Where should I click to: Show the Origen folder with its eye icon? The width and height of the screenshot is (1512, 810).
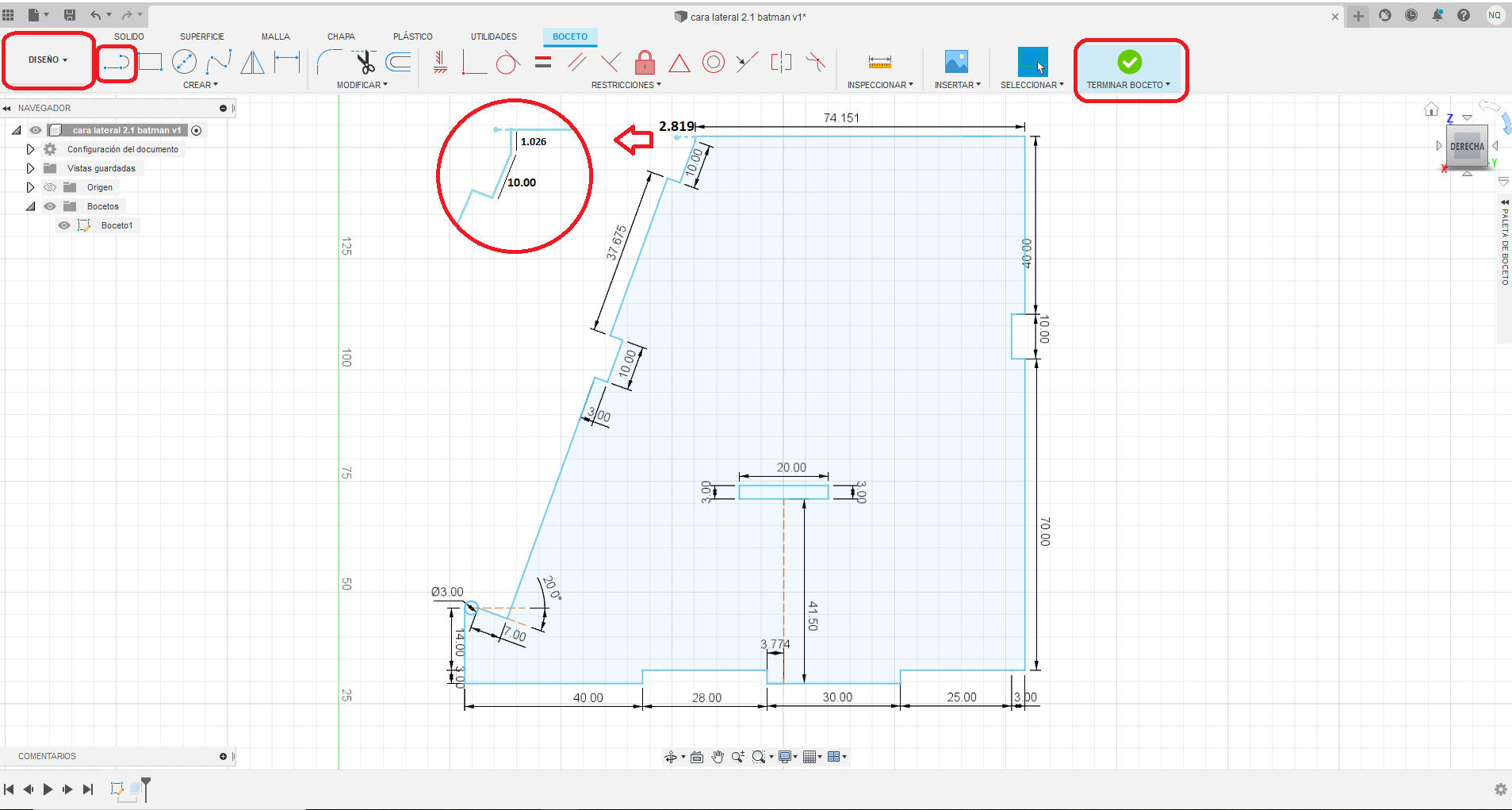click(50, 187)
